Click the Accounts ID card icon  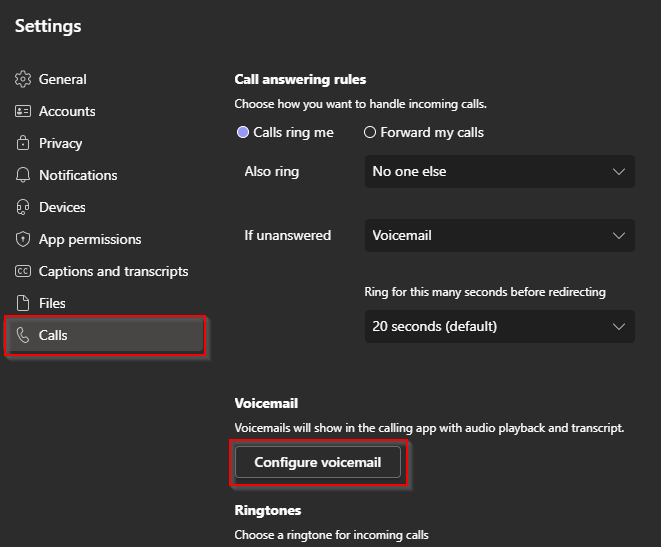(23, 111)
